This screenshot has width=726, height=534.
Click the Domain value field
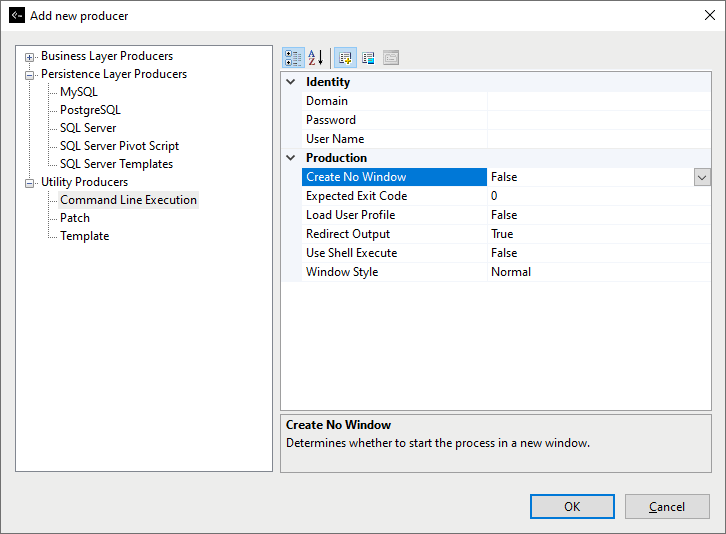[x=598, y=101]
